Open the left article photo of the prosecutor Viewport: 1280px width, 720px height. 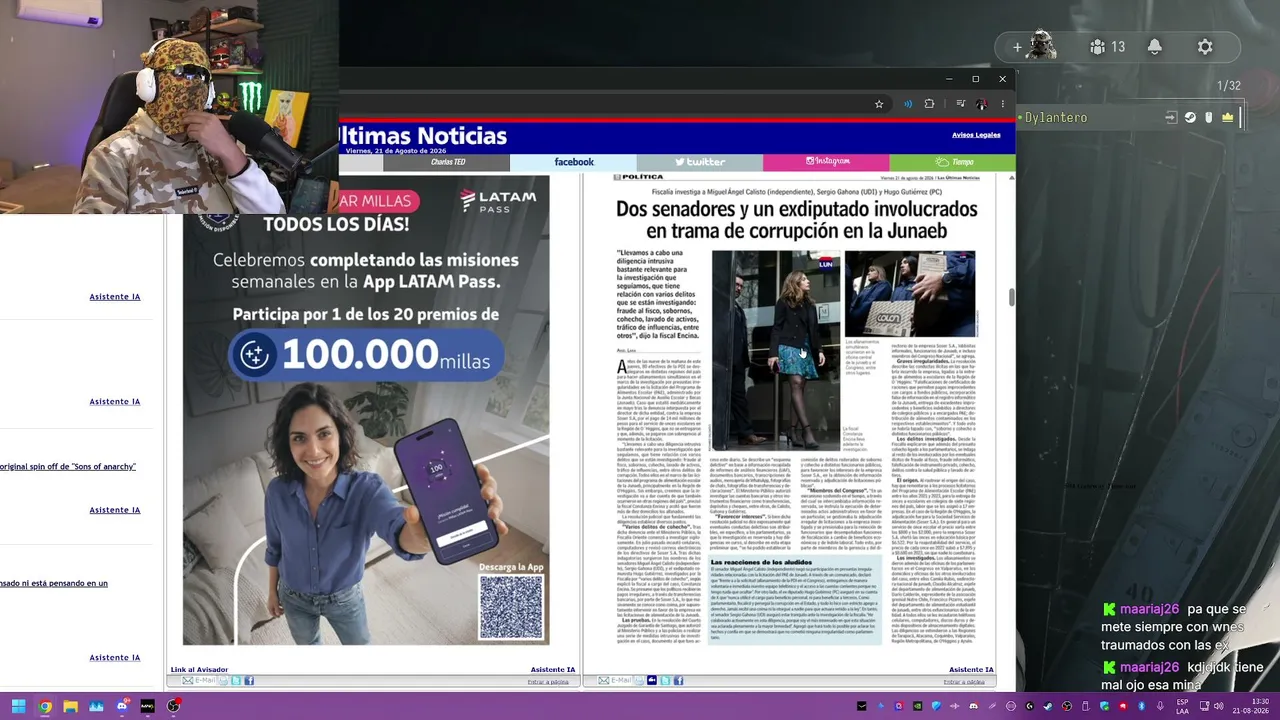[x=776, y=350]
